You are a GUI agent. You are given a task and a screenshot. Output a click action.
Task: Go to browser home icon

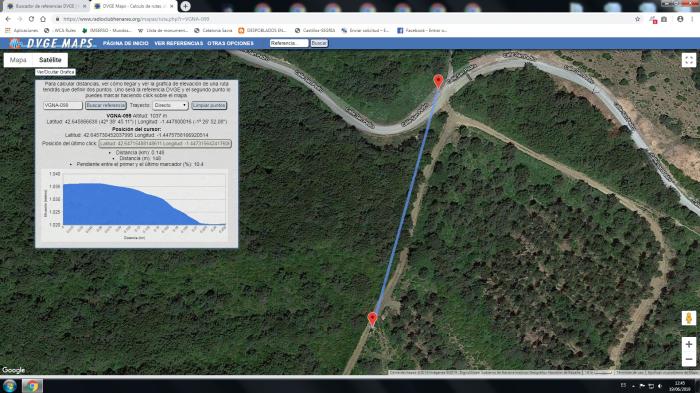pyautogui.click(x=43, y=19)
